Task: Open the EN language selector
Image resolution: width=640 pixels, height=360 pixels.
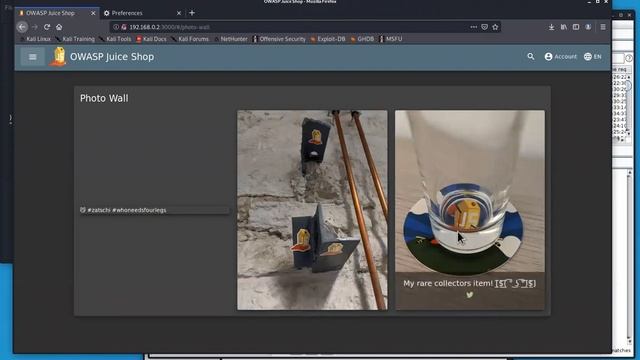Action: (x=593, y=57)
